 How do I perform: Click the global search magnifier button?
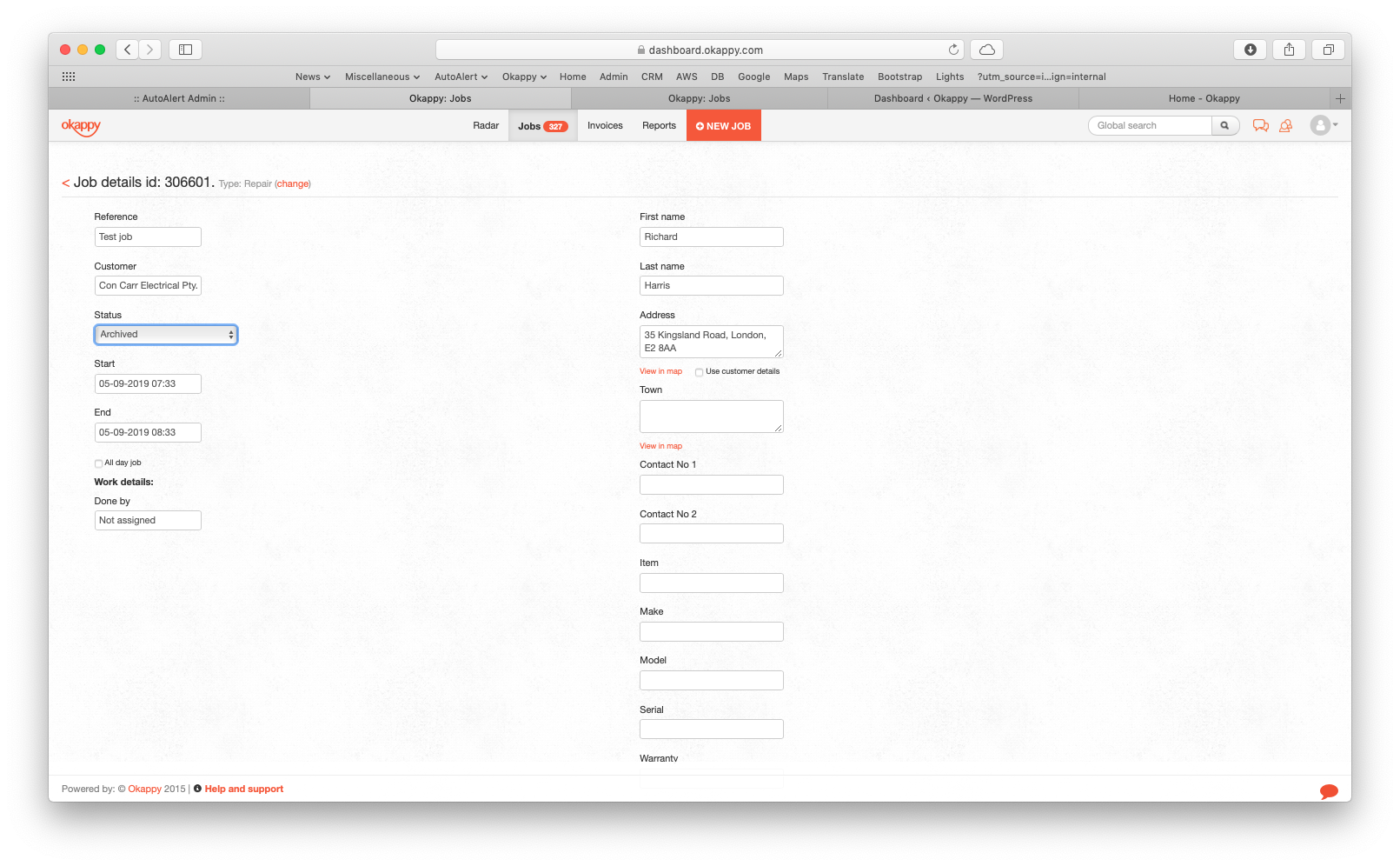(1225, 125)
